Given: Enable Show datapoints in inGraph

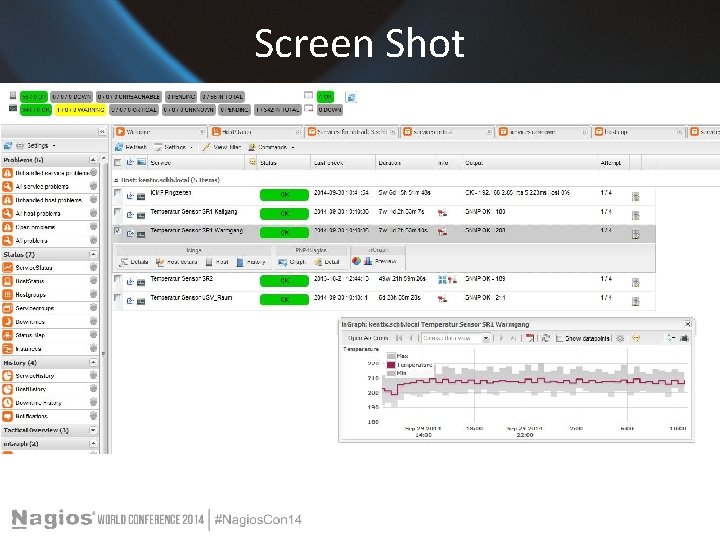Looking at the screenshot, I should [559, 338].
